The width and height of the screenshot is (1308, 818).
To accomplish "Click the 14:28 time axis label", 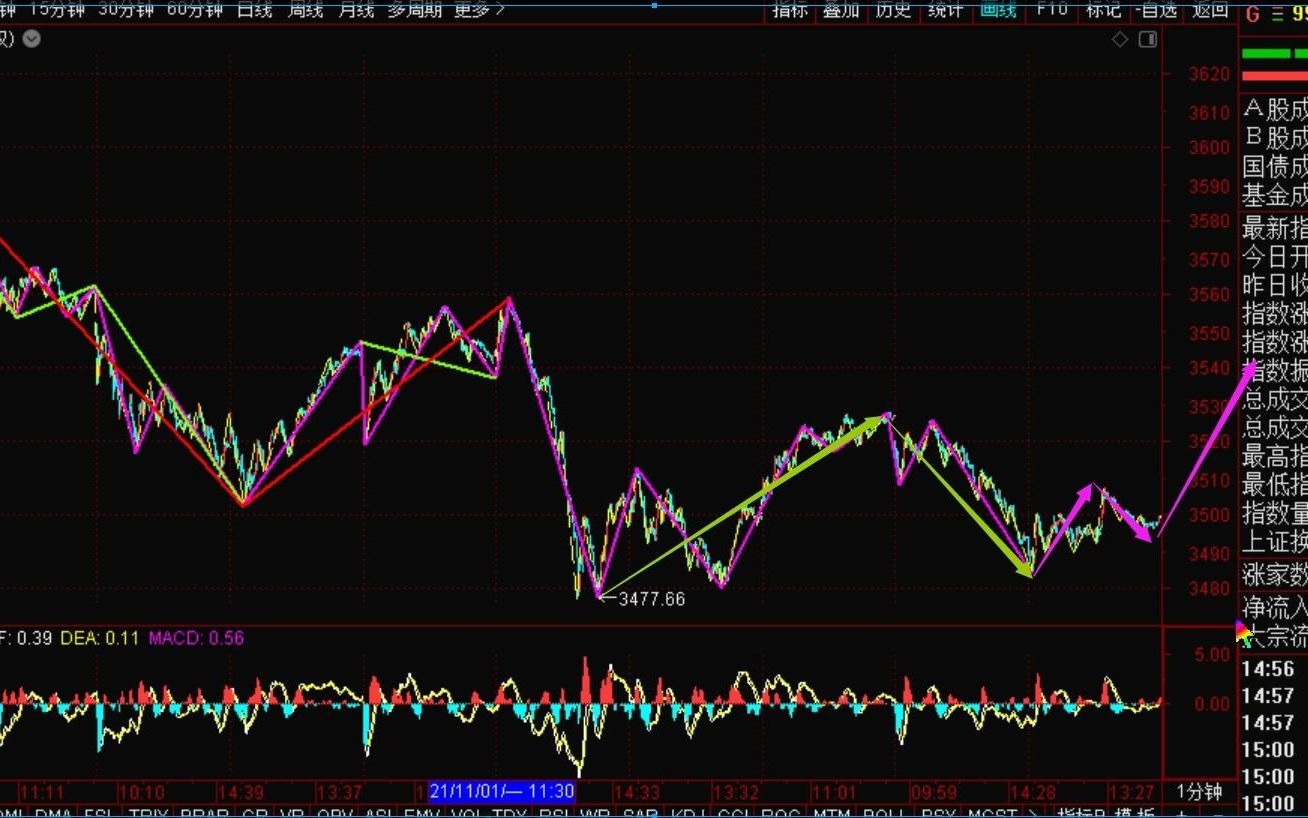I will (x=1034, y=792).
